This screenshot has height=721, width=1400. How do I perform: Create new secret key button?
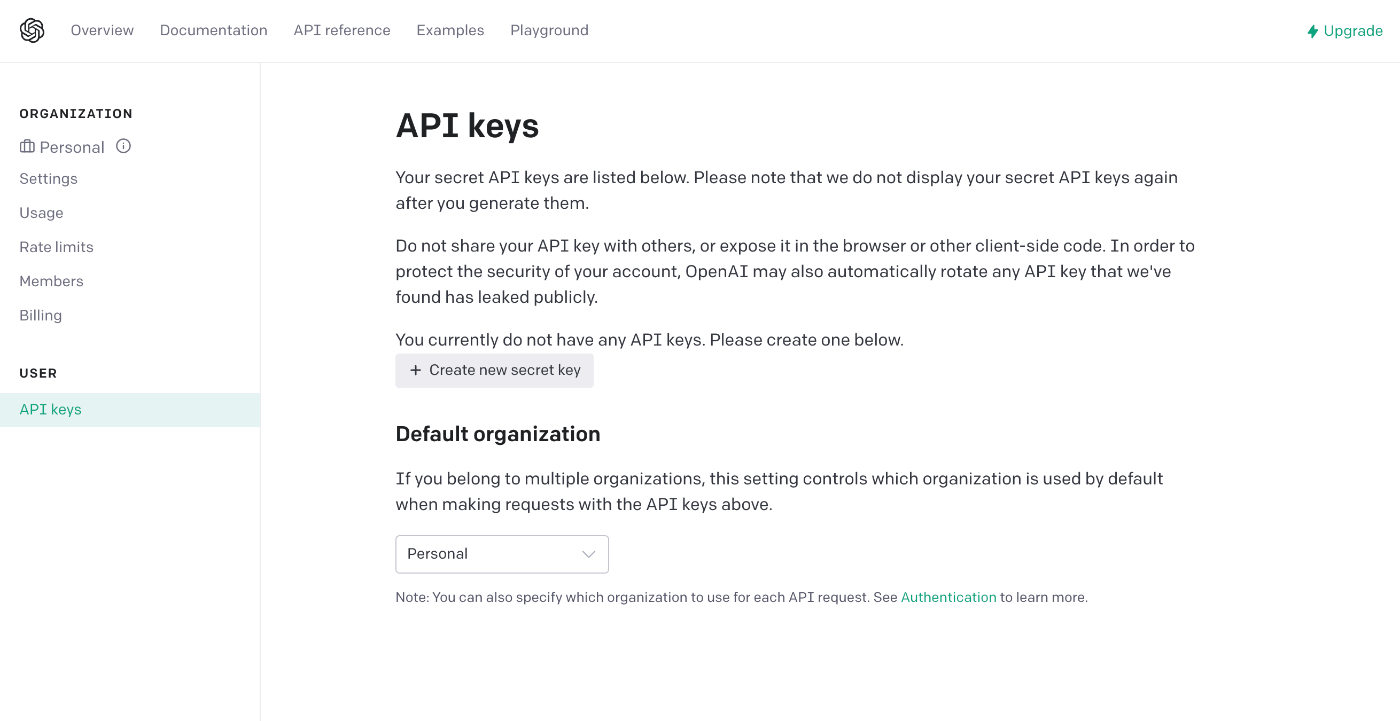495,370
